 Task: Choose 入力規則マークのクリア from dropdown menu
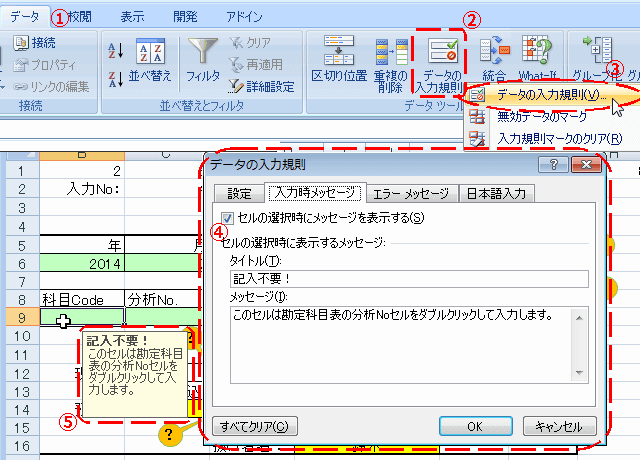point(555,137)
